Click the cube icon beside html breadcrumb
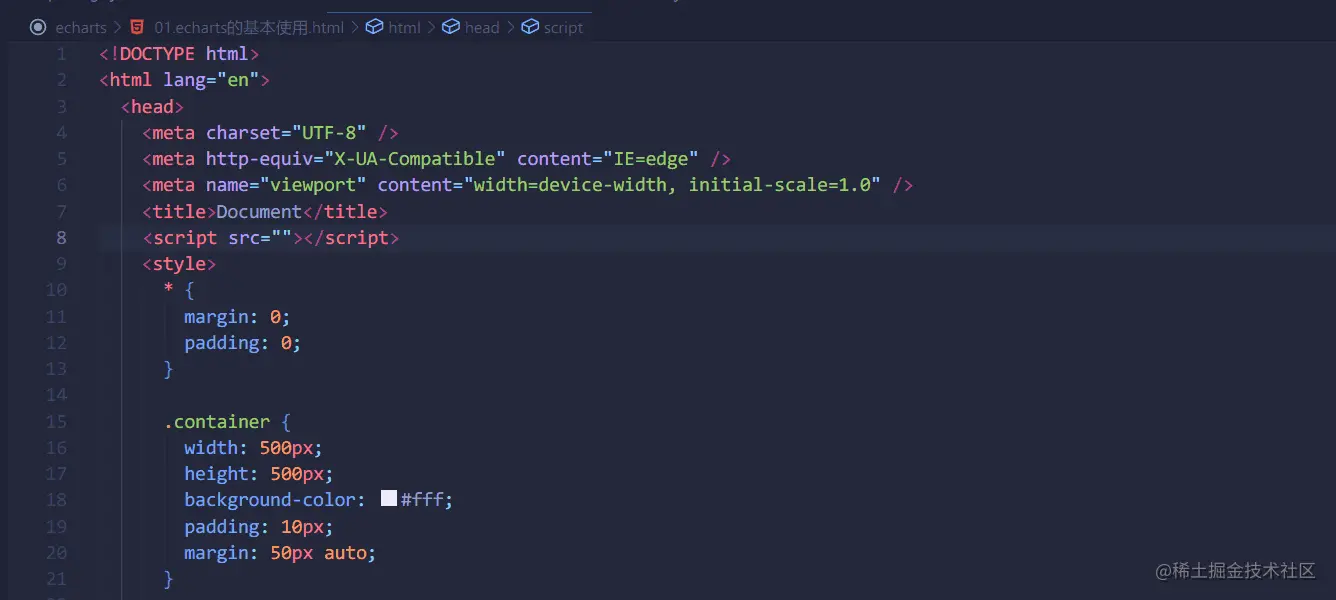This screenshot has width=1336, height=600. click(374, 28)
